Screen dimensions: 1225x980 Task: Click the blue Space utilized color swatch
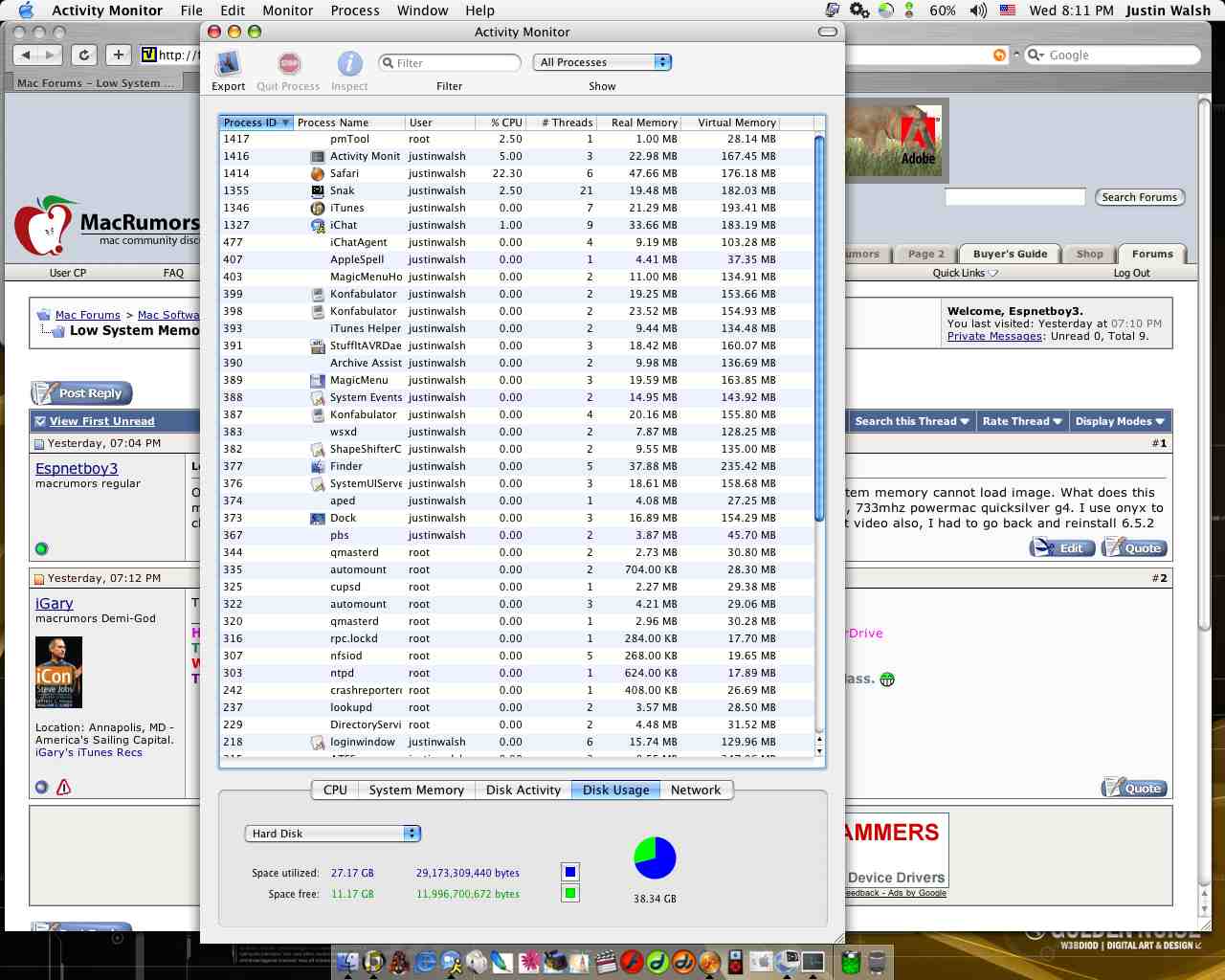[x=570, y=872]
